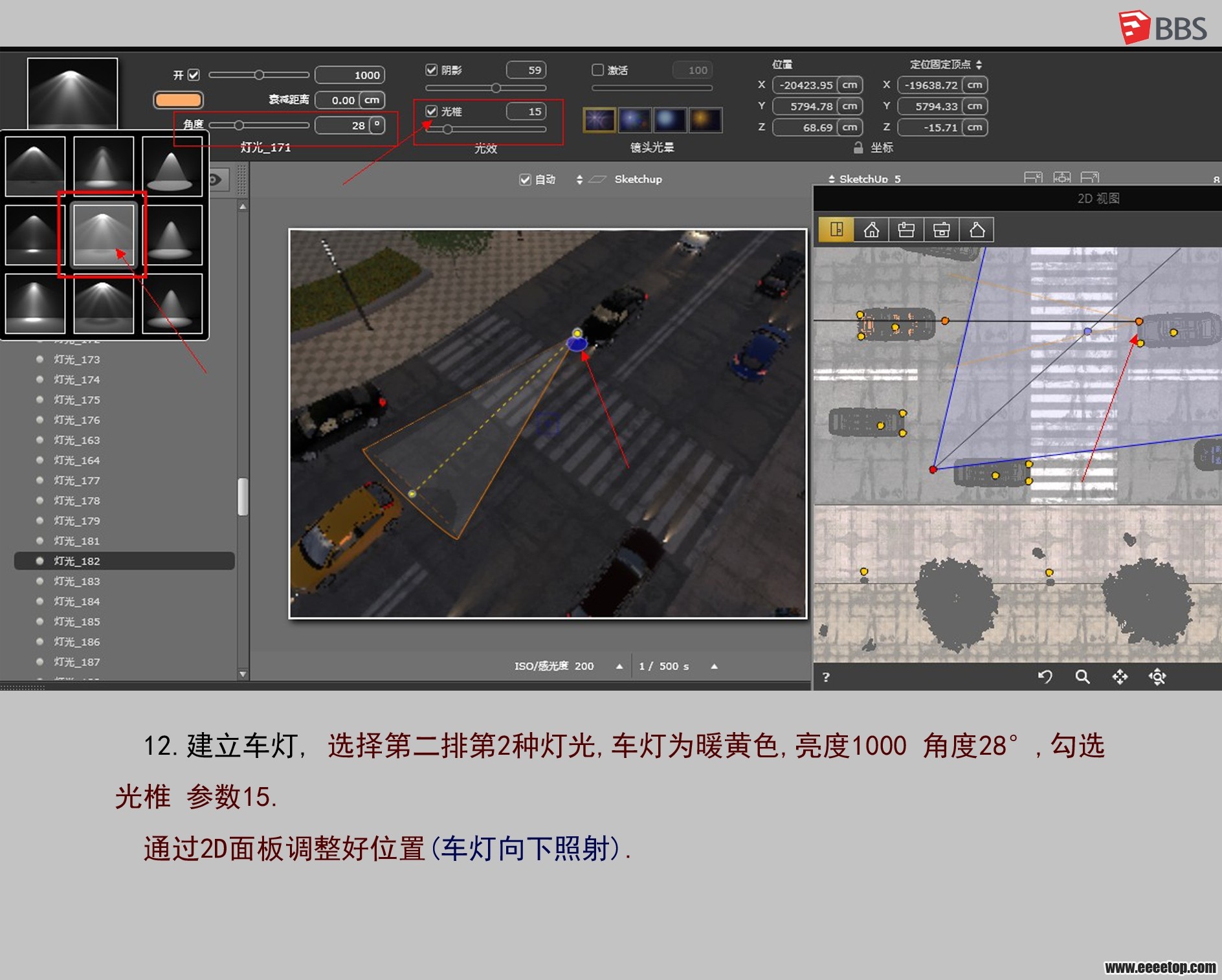Click the power value field 1000

click(350, 75)
